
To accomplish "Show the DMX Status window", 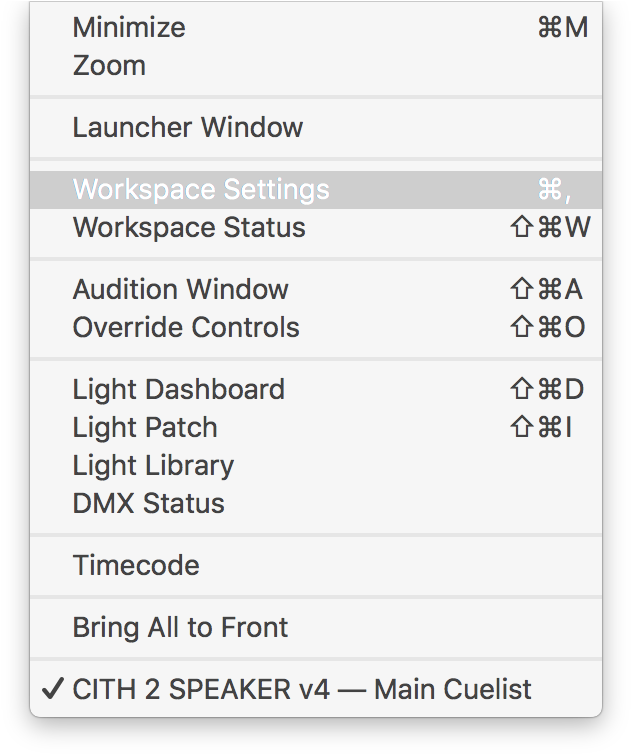I will click(x=148, y=504).
